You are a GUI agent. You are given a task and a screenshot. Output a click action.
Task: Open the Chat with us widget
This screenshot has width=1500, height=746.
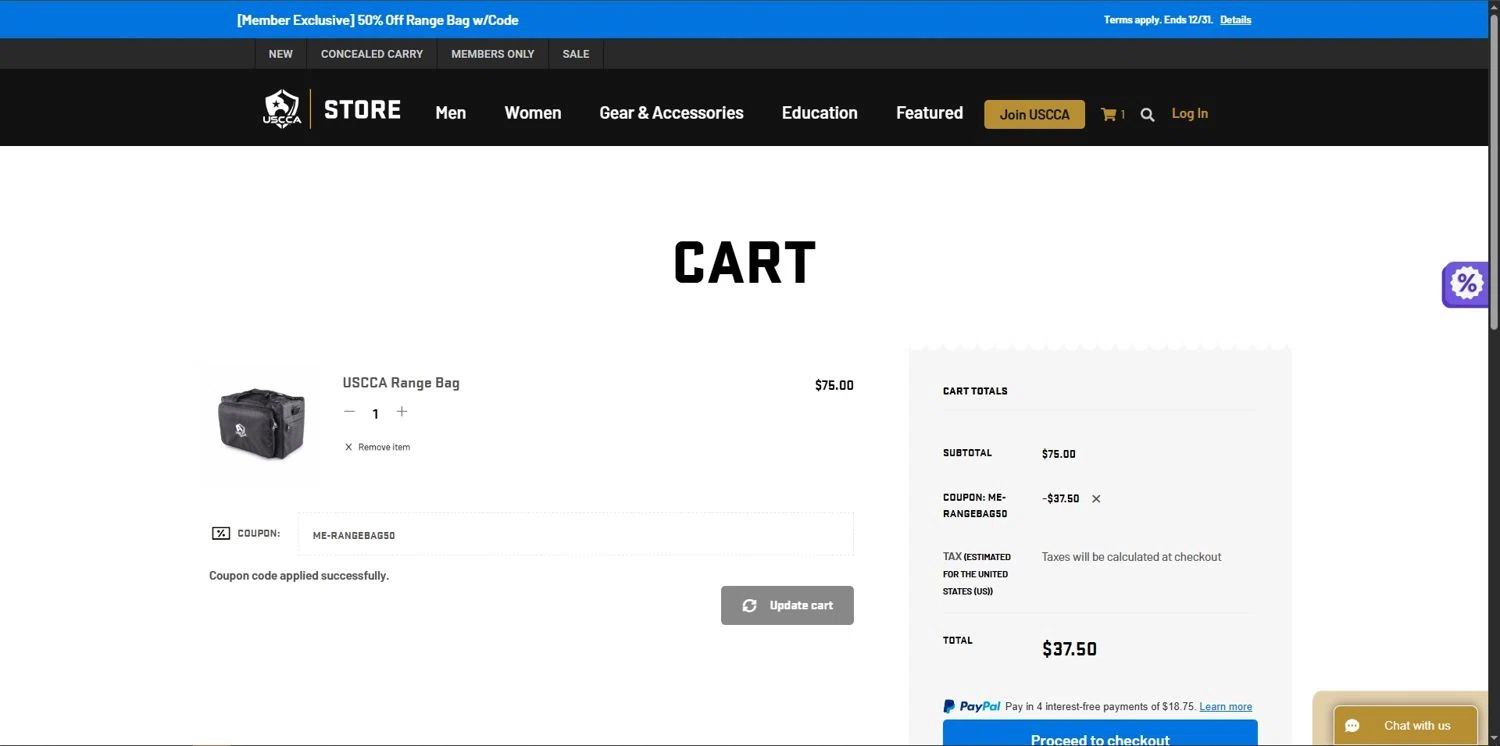click(x=1405, y=725)
